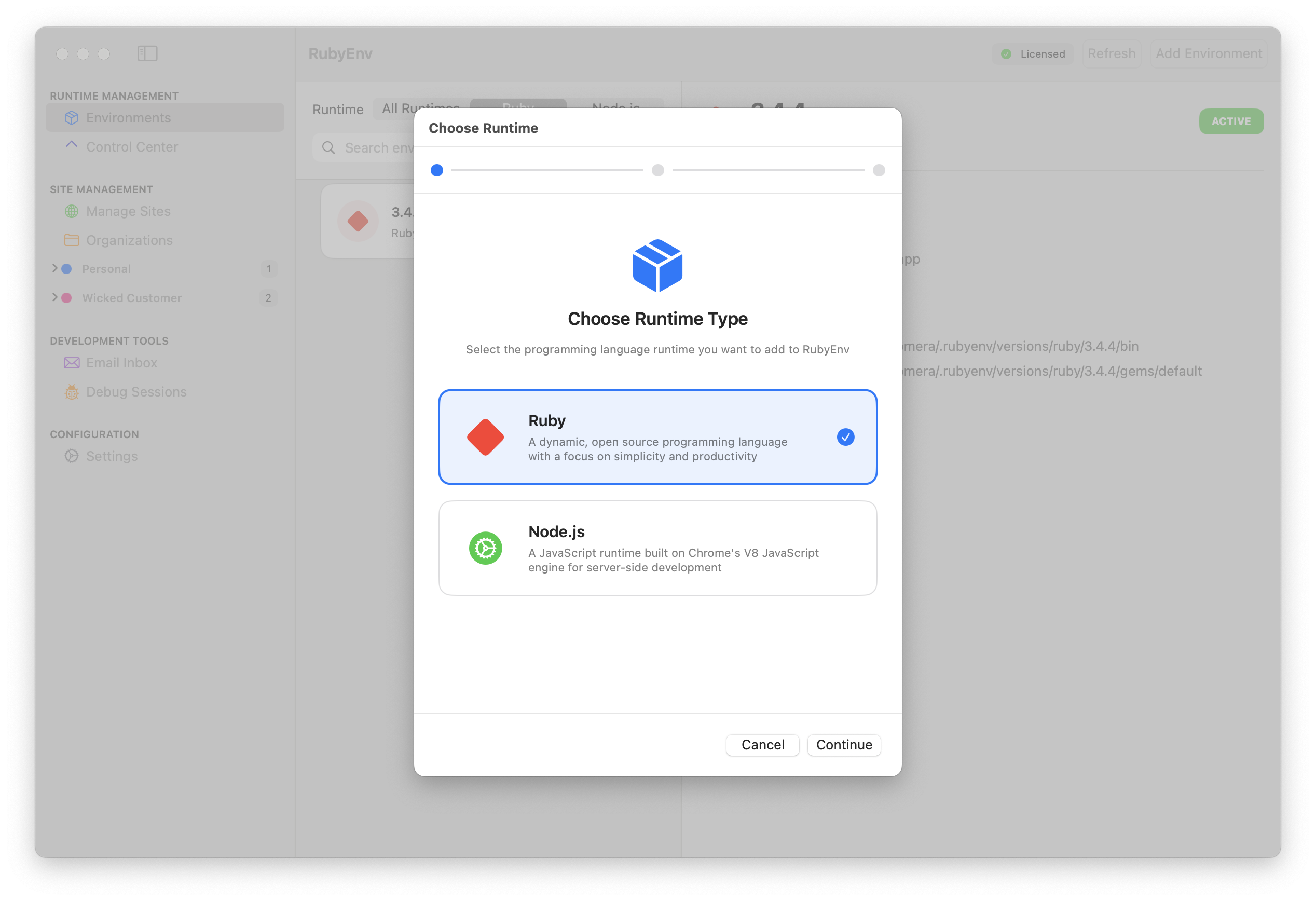Click the third progress step dot
1316x901 pixels.
[x=879, y=170]
